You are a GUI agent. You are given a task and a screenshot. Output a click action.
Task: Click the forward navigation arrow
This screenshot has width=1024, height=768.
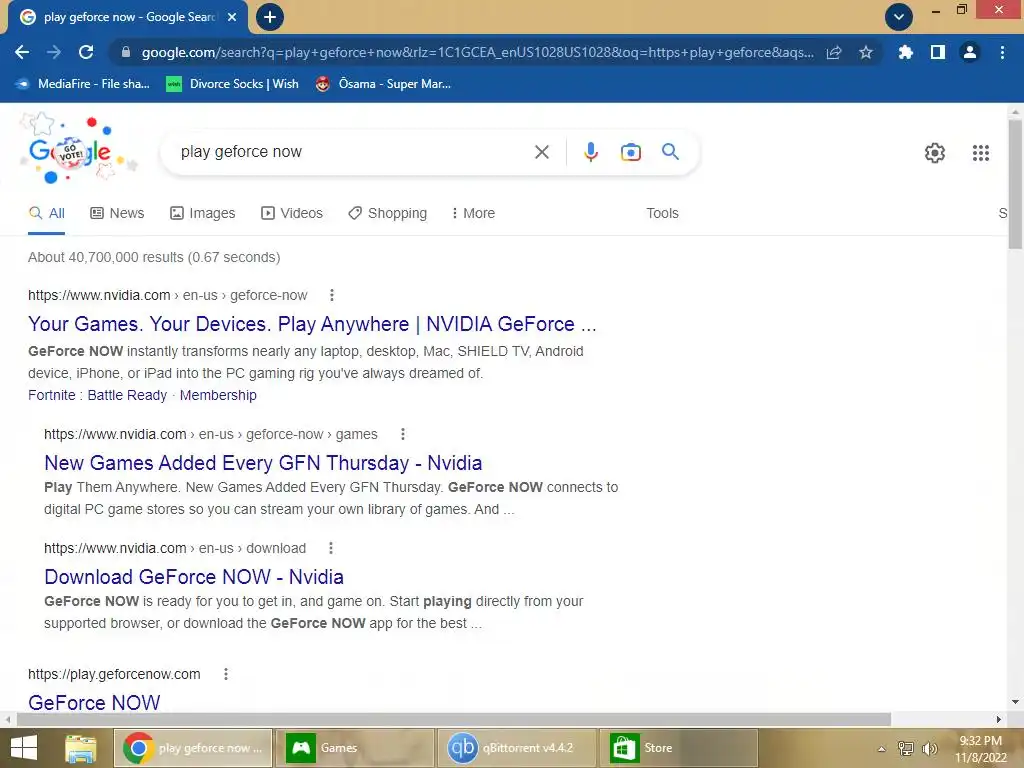pos(54,52)
